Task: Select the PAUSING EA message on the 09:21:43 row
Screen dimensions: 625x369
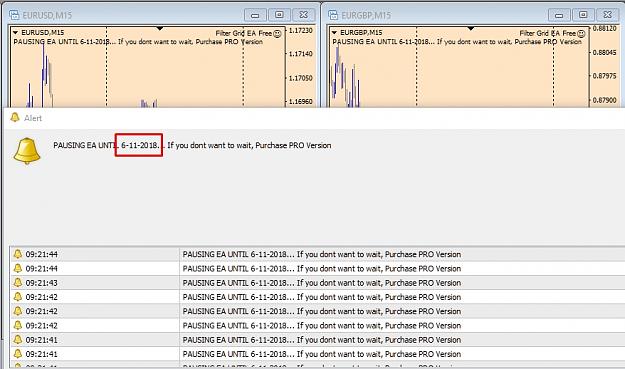Action: tap(322, 283)
